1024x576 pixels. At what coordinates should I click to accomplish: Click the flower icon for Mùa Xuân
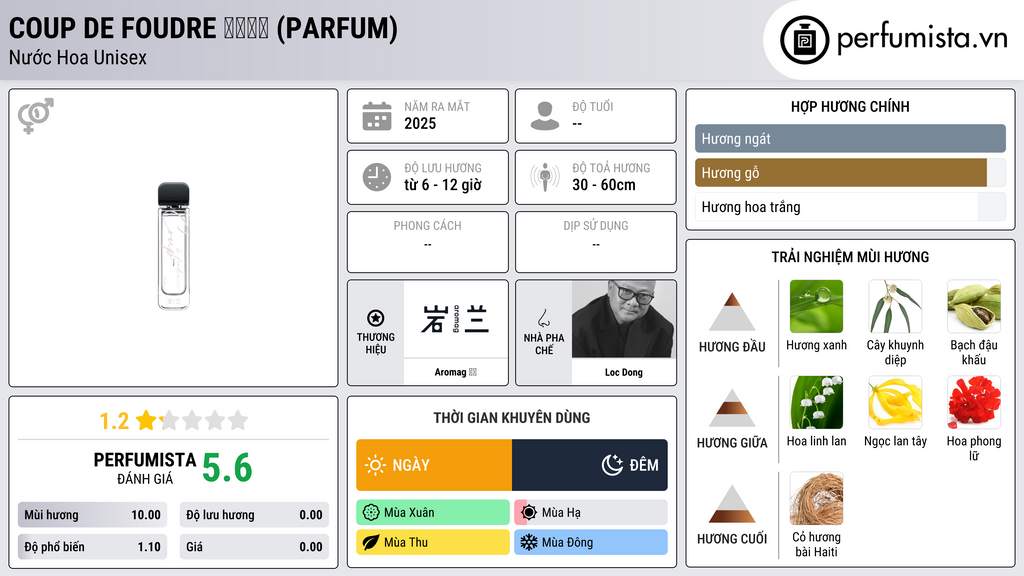pyautogui.click(x=371, y=513)
